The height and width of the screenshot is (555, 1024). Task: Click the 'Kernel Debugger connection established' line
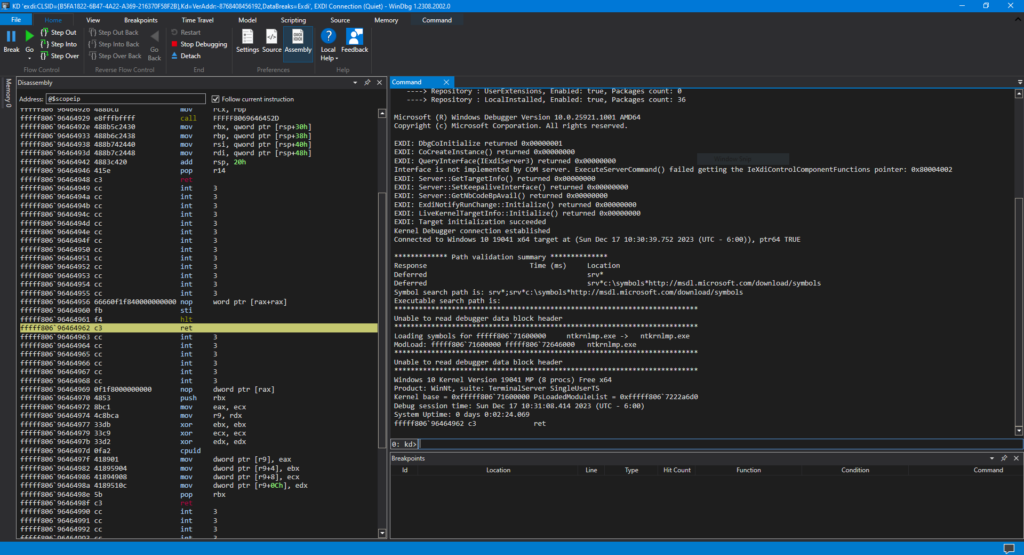point(472,230)
